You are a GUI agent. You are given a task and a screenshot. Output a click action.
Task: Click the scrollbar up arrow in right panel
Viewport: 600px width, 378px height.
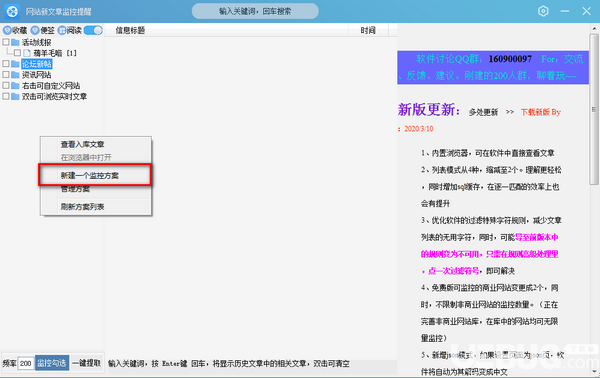tap(594, 28)
